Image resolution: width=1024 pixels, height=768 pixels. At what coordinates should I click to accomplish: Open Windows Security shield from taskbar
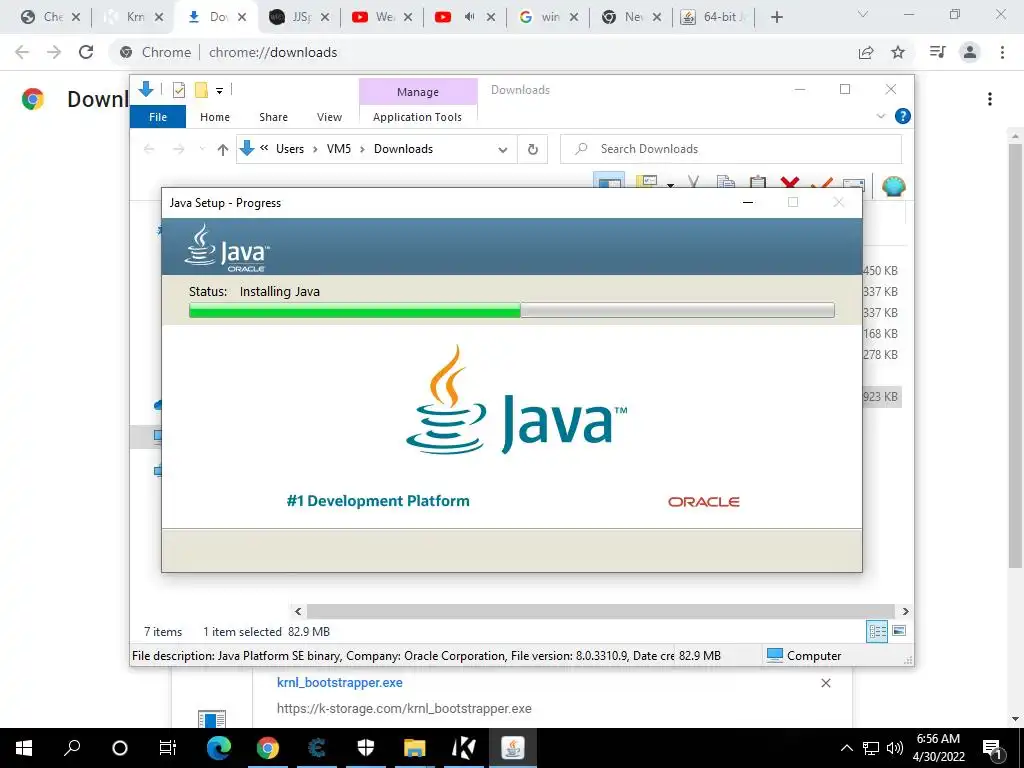(366, 748)
